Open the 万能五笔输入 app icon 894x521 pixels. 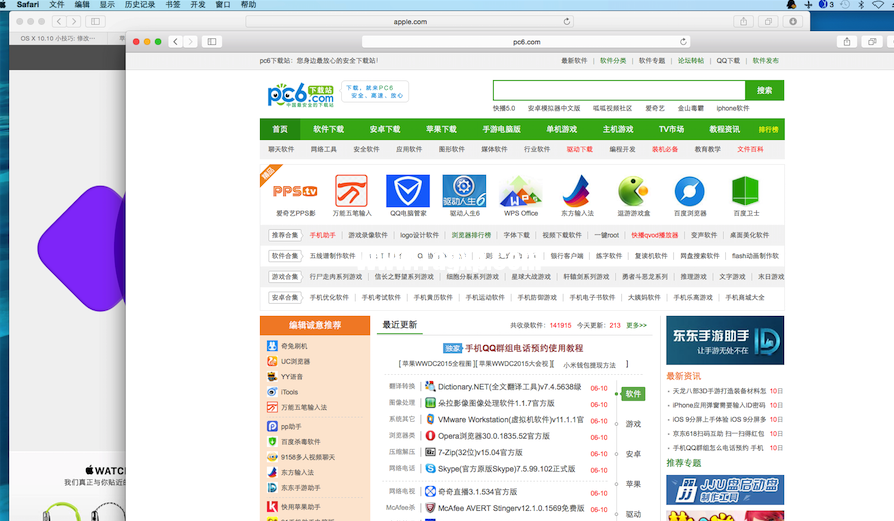tap(351, 191)
